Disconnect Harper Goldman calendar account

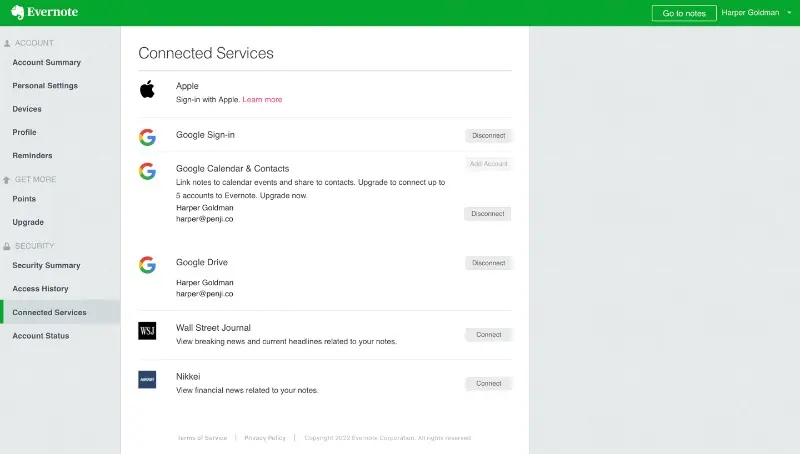(487, 214)
